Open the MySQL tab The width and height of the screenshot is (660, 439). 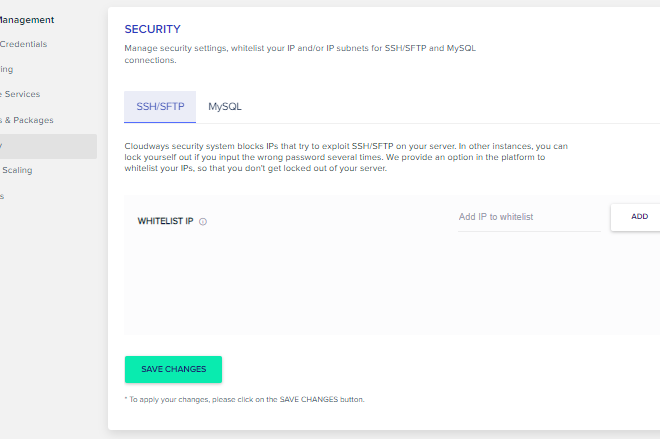coord(225,106)
